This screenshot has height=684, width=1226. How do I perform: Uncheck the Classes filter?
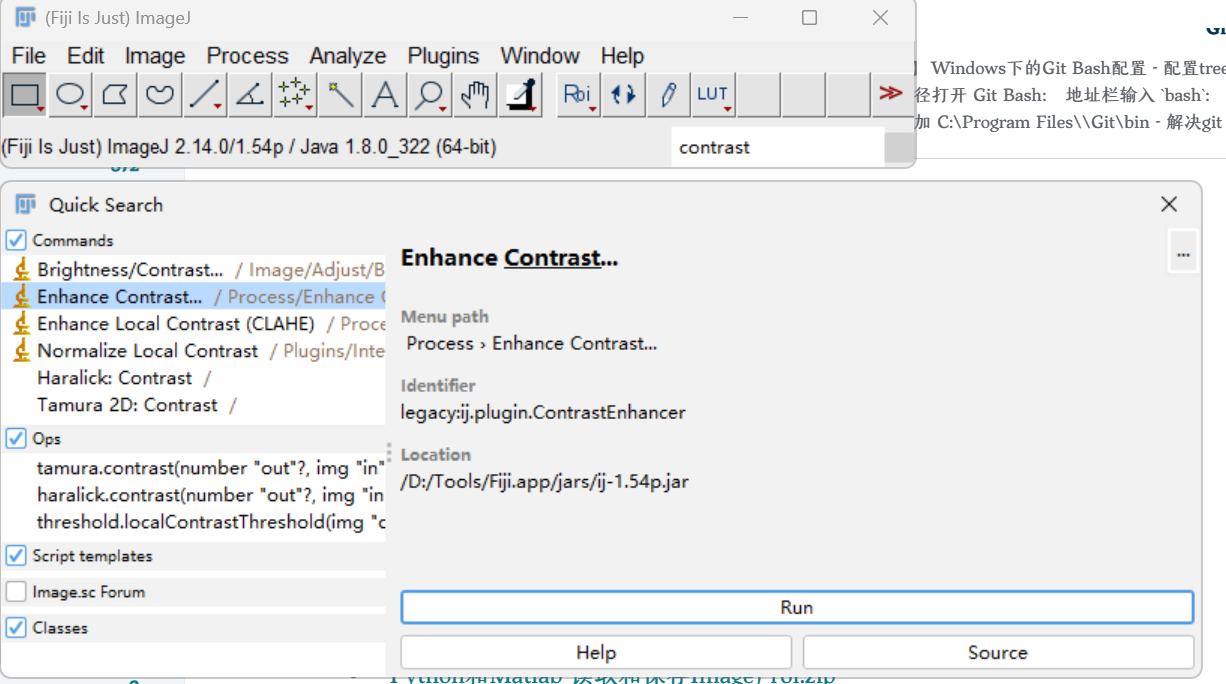[x=15, y=628]
